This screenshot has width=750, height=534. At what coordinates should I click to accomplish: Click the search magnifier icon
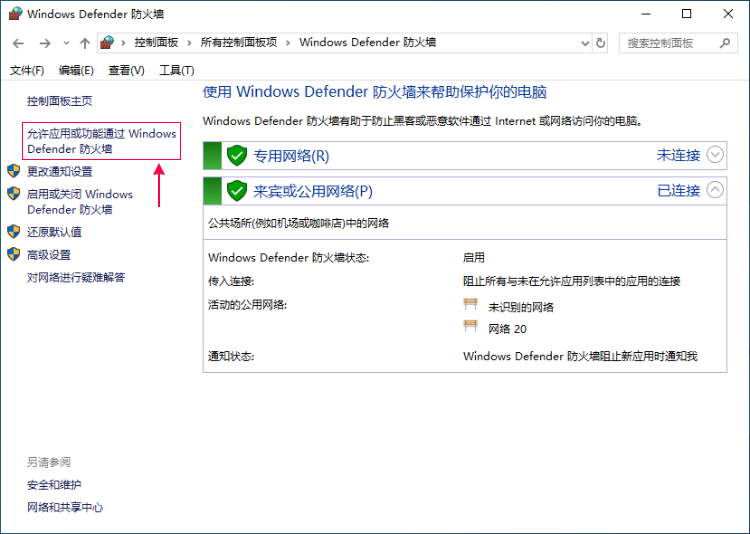[724, 43]
